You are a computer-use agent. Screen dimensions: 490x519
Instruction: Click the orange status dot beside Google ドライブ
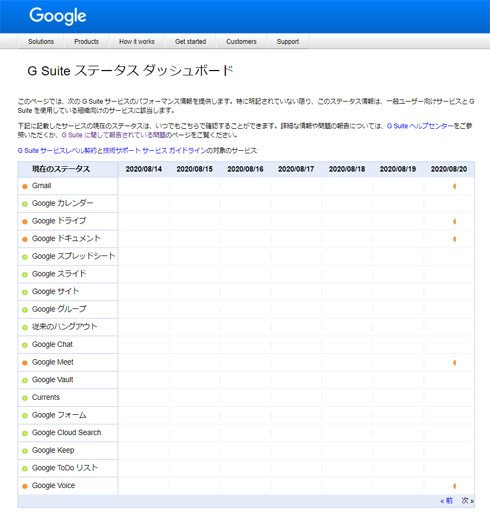pos(25,222)
